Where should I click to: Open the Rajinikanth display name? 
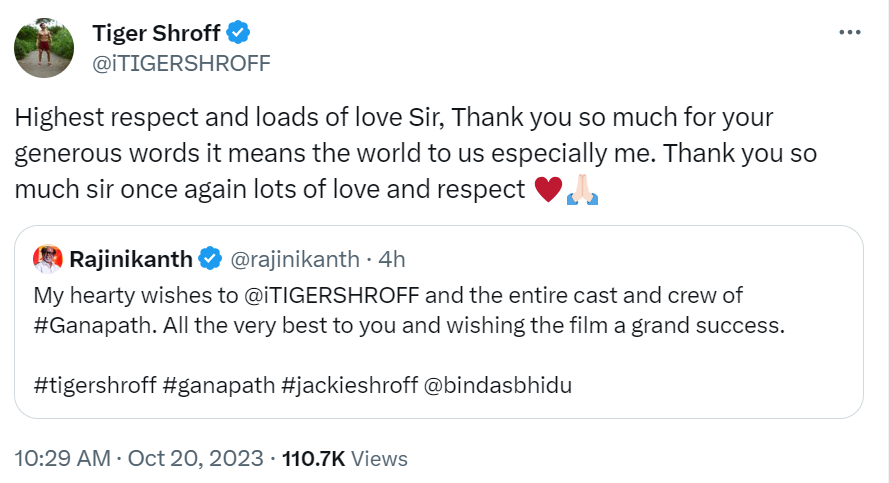(x=130, y=260)
